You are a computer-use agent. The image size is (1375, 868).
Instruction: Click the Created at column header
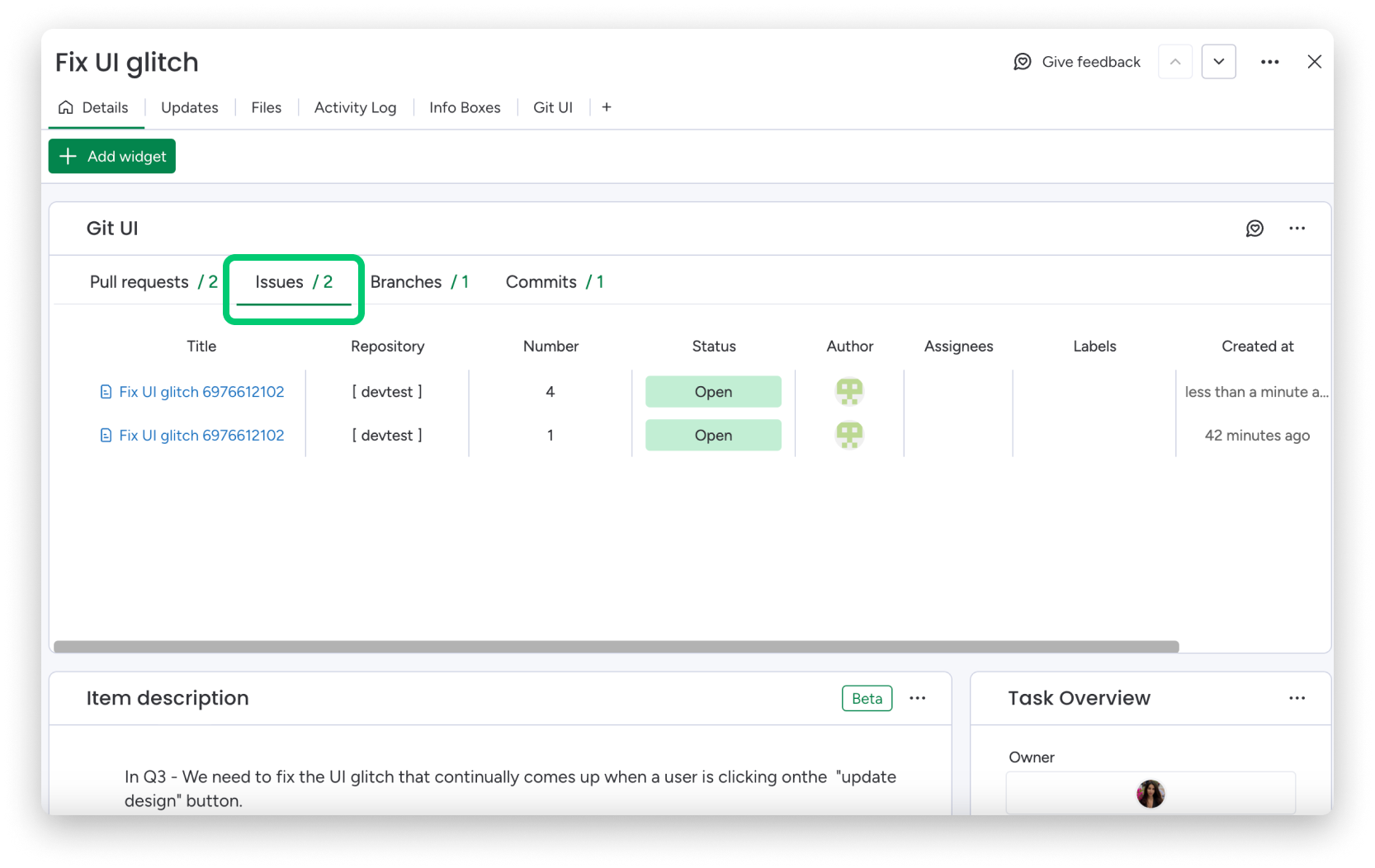click(x=1257, y=347)
